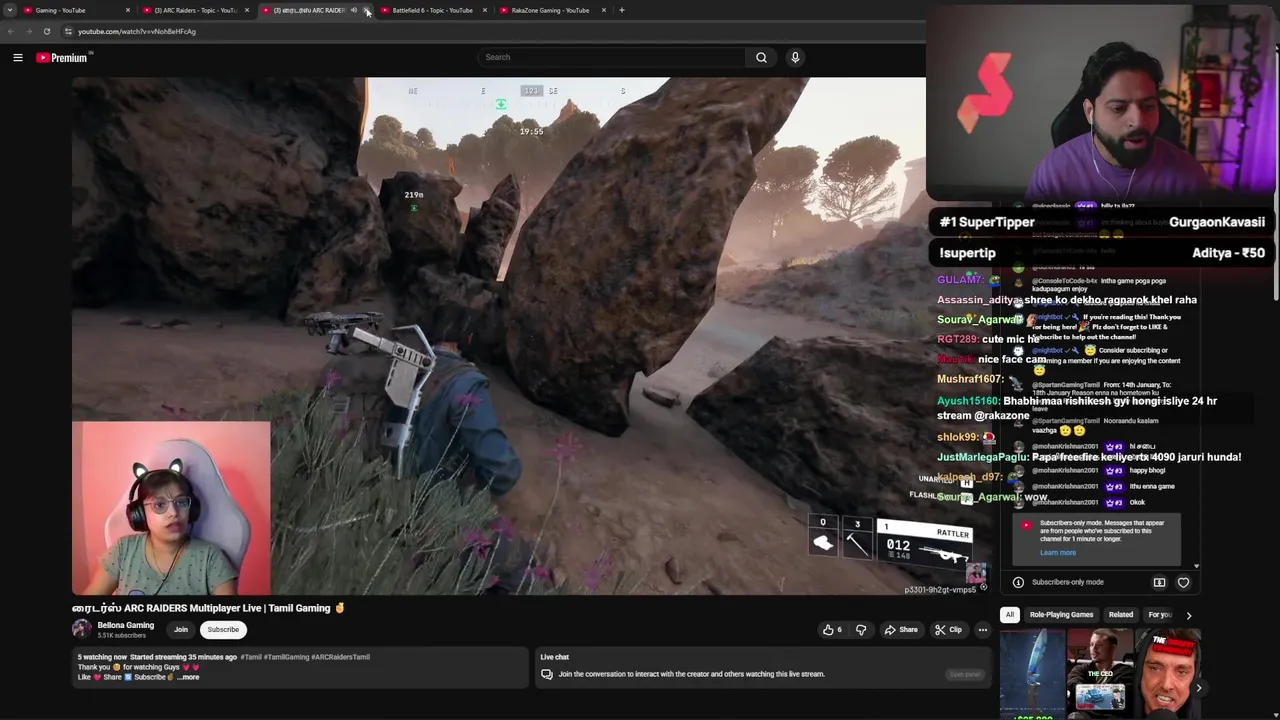Viewport: 1280px width, 720px height.
Task: Open Bellona Gaming channel avatar
Action: 81,629
